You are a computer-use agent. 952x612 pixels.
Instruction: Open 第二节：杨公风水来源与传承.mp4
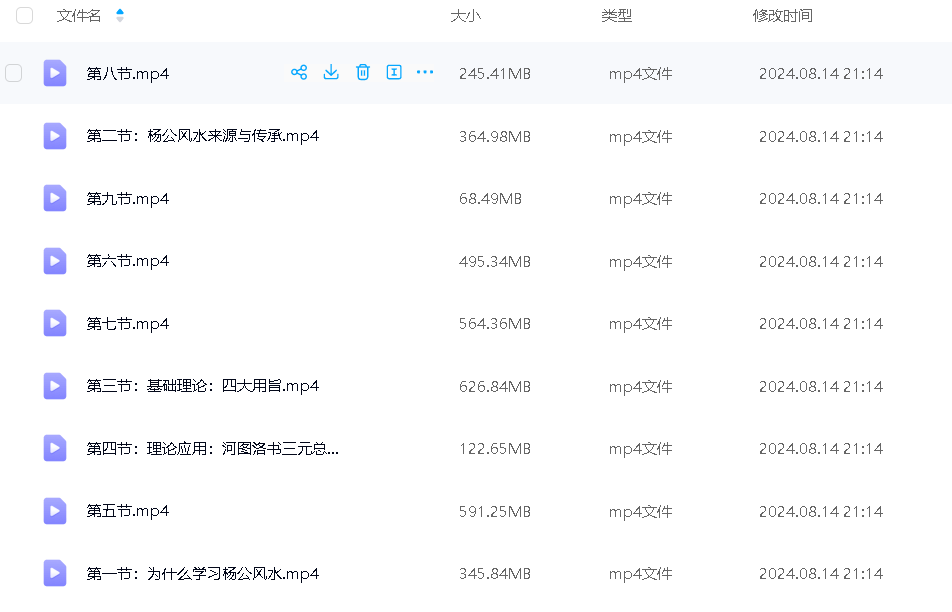coord(203,136)
